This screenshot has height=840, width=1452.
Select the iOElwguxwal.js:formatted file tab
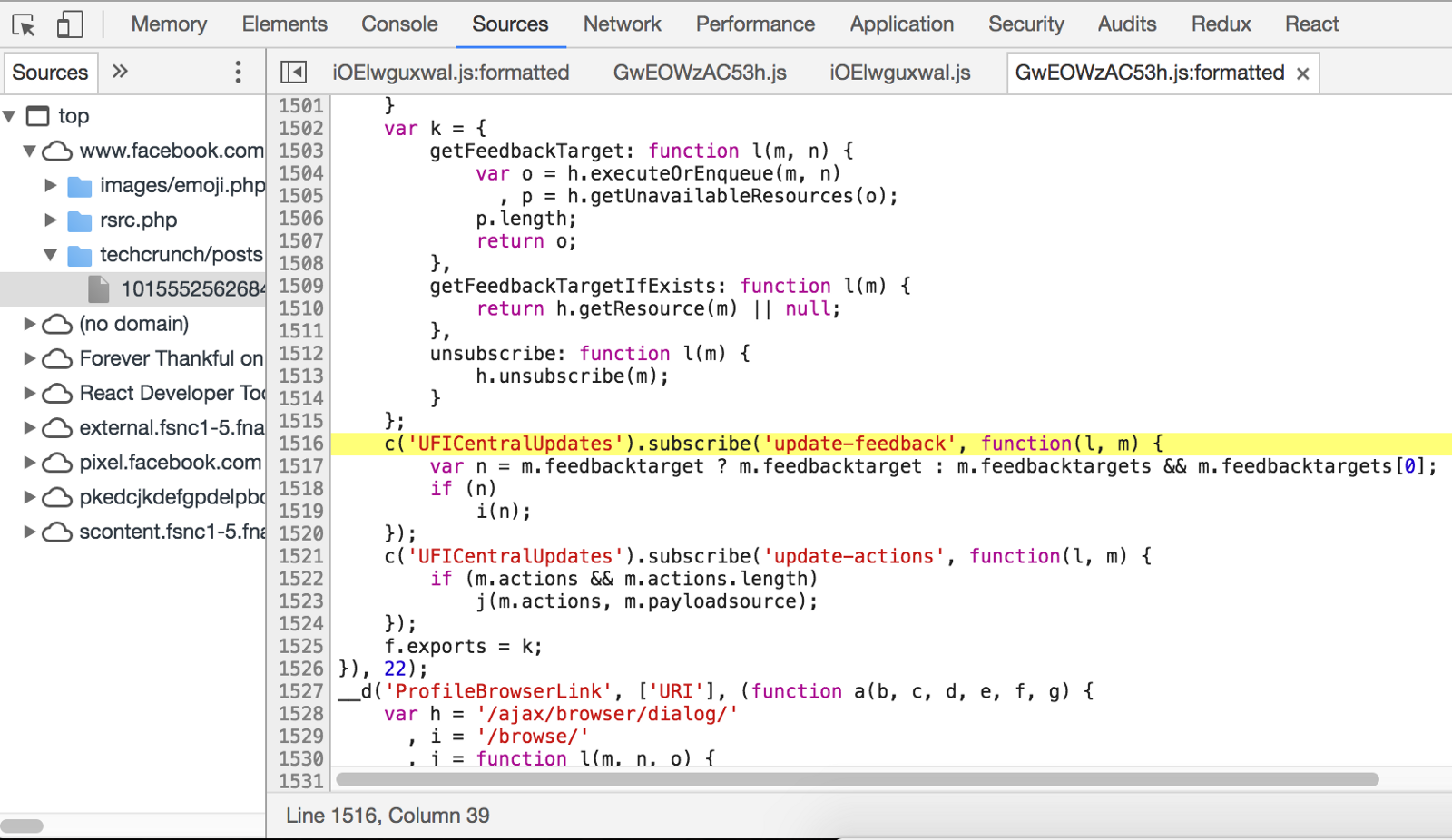pos(452,72)
